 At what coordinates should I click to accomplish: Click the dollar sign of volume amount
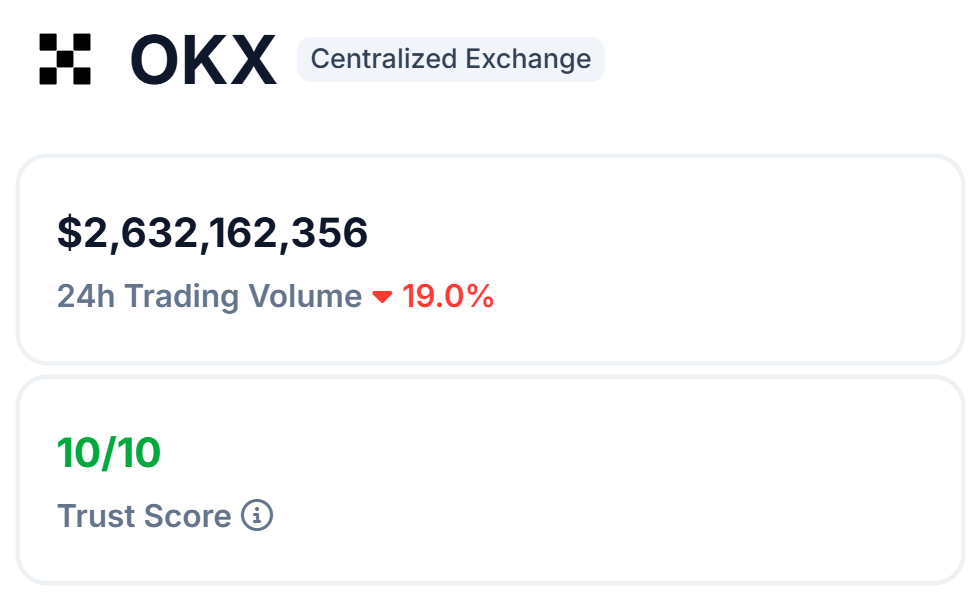pyautogui.click(x=69, y=233)
